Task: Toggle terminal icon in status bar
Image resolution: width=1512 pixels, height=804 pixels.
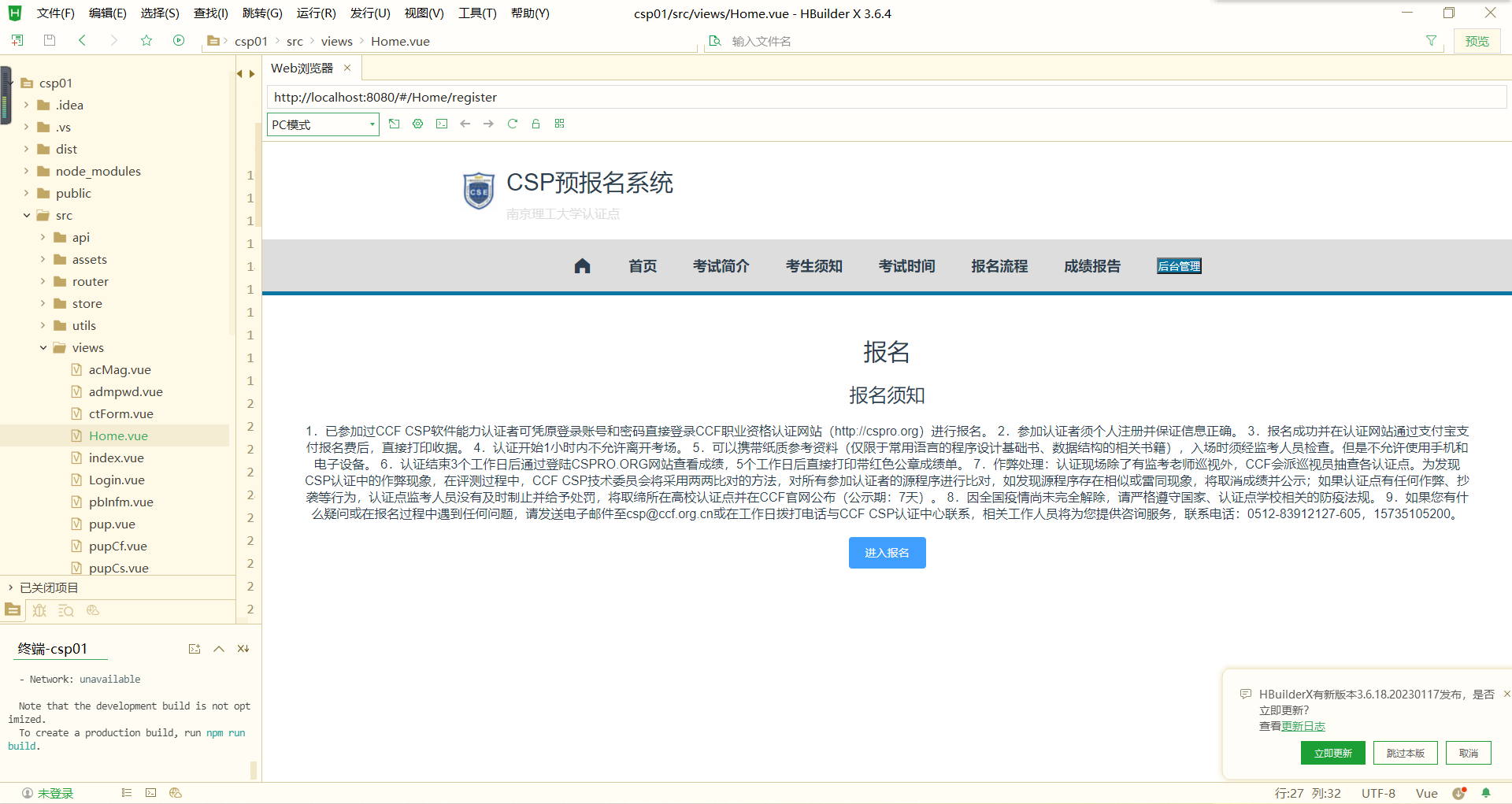Action: click(151, 793)
